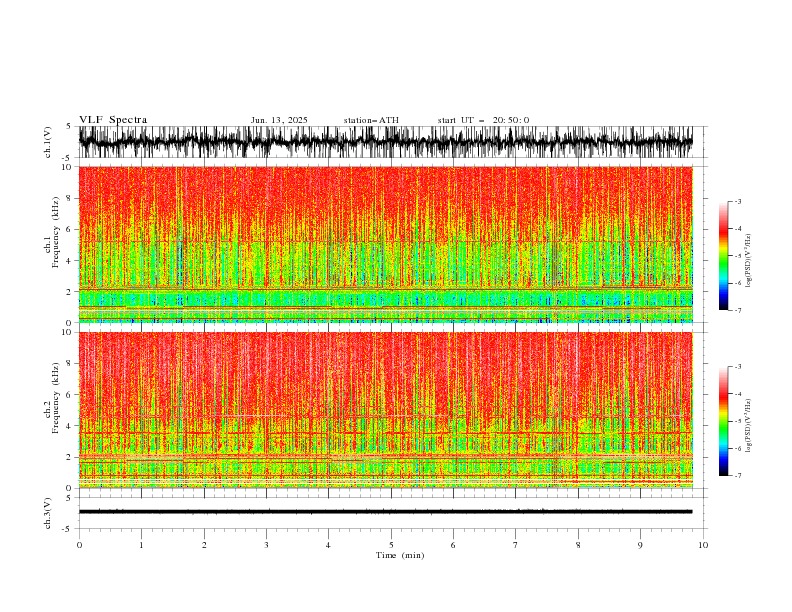Click time axis tick "9"
Viewport: 792px width, 612px height.
[640, 545]
